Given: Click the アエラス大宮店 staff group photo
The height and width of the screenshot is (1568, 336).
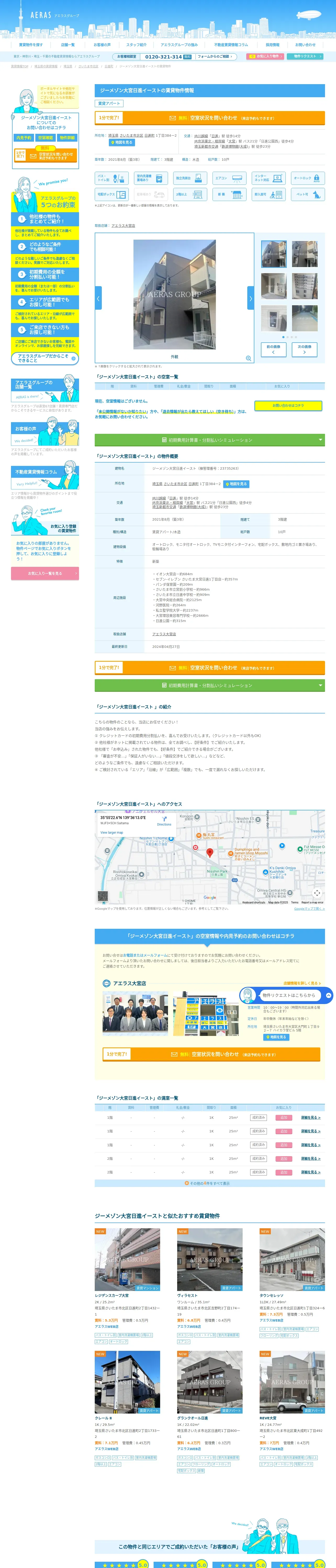Looking at the screenshot, I should [135, 1013].
